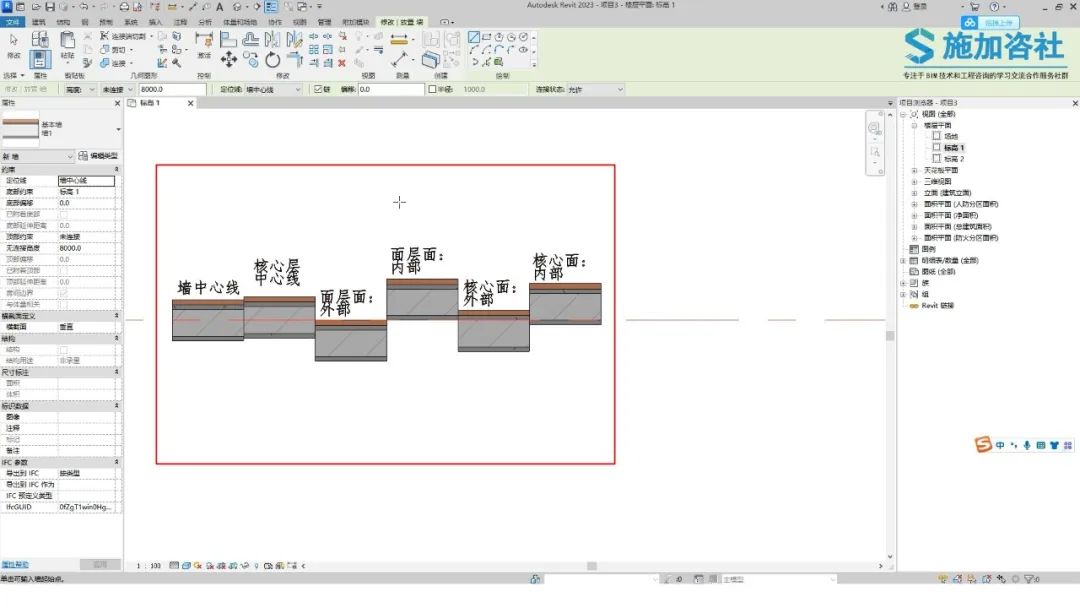Screen dimensions: 1080x608
Task: Click the Offset (偏移) field 0.0 in options bar
Action: tap(391, 90)
